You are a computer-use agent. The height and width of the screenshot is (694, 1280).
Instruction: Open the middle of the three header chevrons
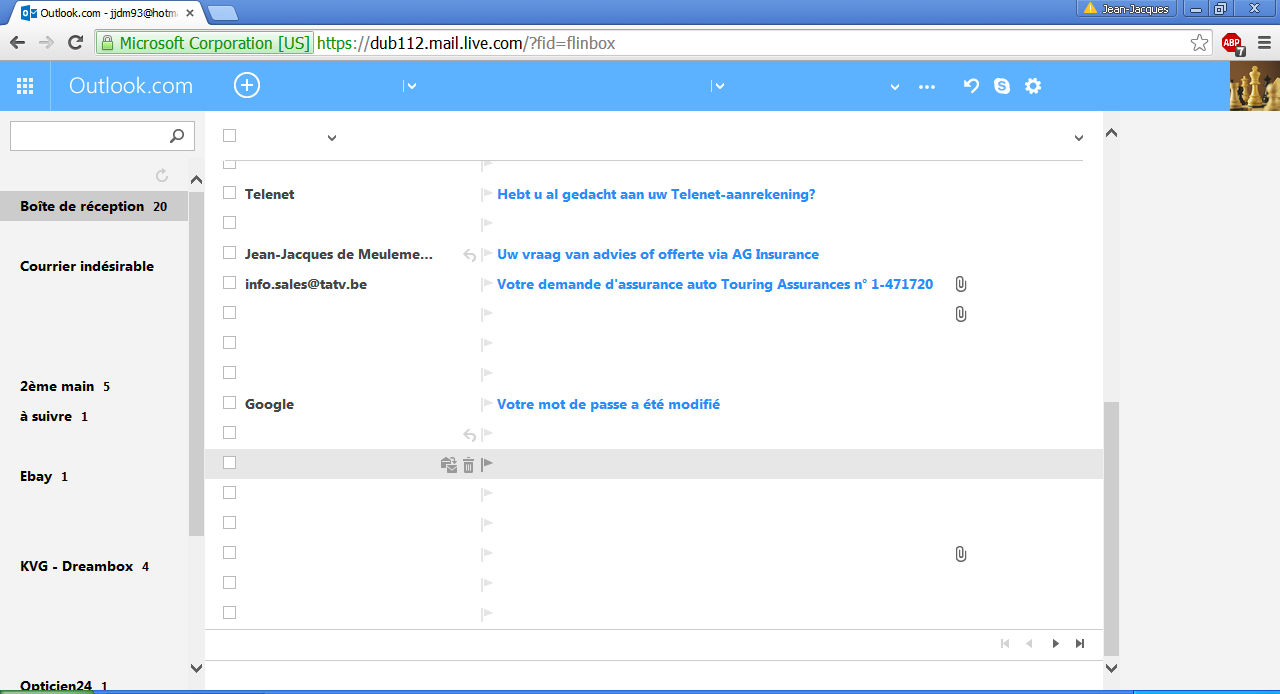tap(719, 87)
